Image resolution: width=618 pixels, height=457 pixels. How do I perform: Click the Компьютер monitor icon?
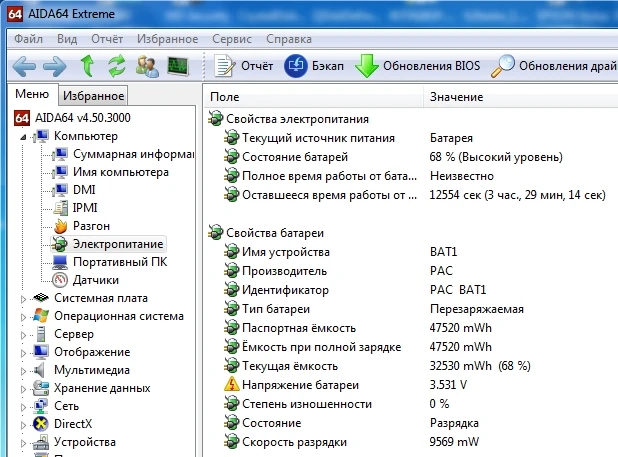pos(41,136)
